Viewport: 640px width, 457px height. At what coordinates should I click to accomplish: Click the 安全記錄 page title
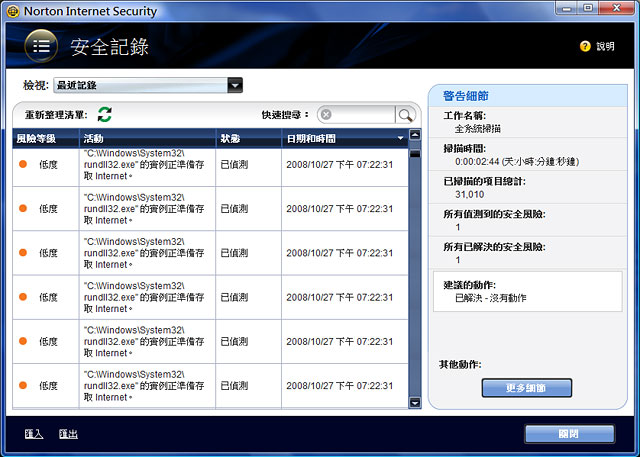(109, 47)
